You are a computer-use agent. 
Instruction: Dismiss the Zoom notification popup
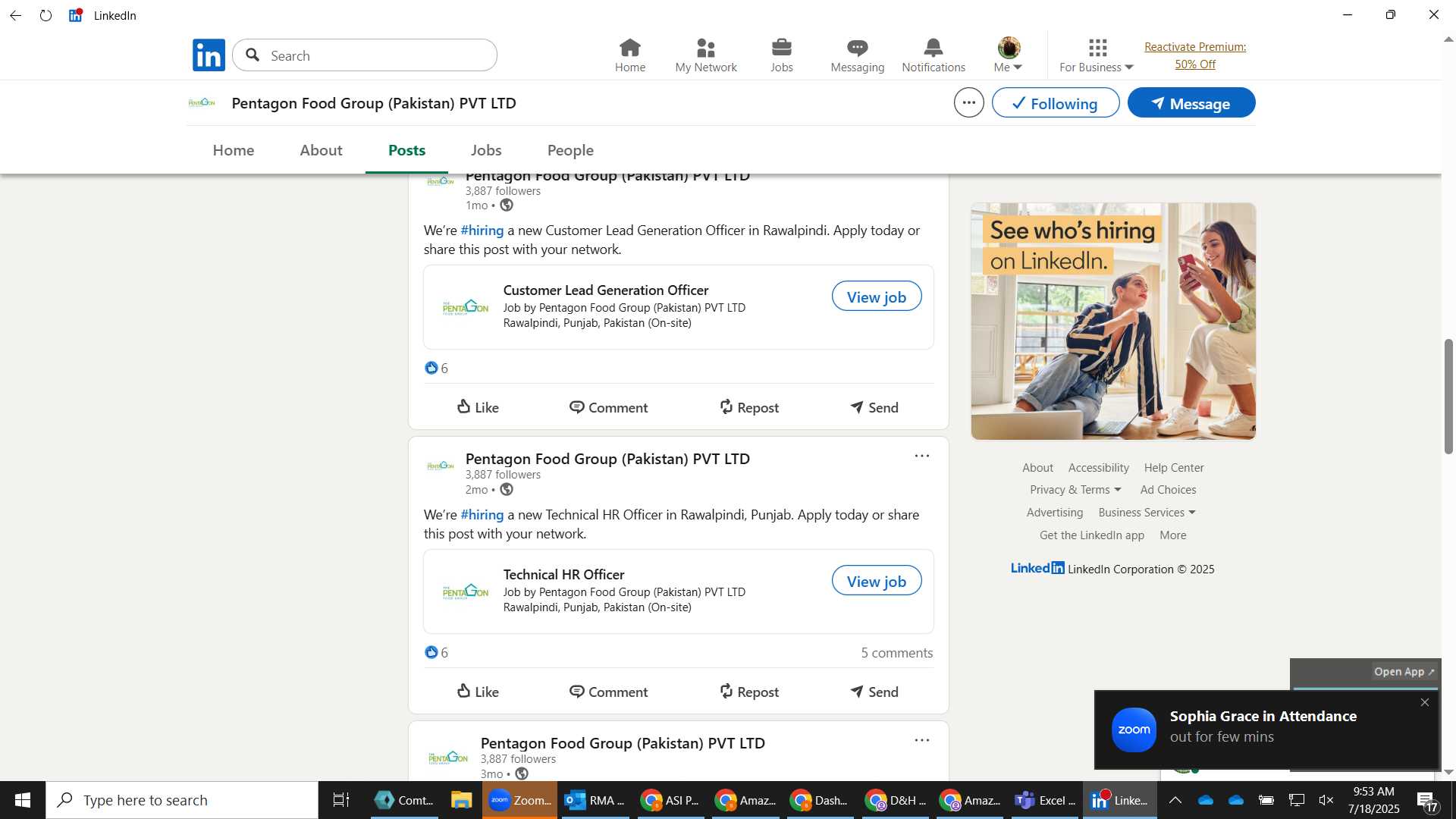1424,702
